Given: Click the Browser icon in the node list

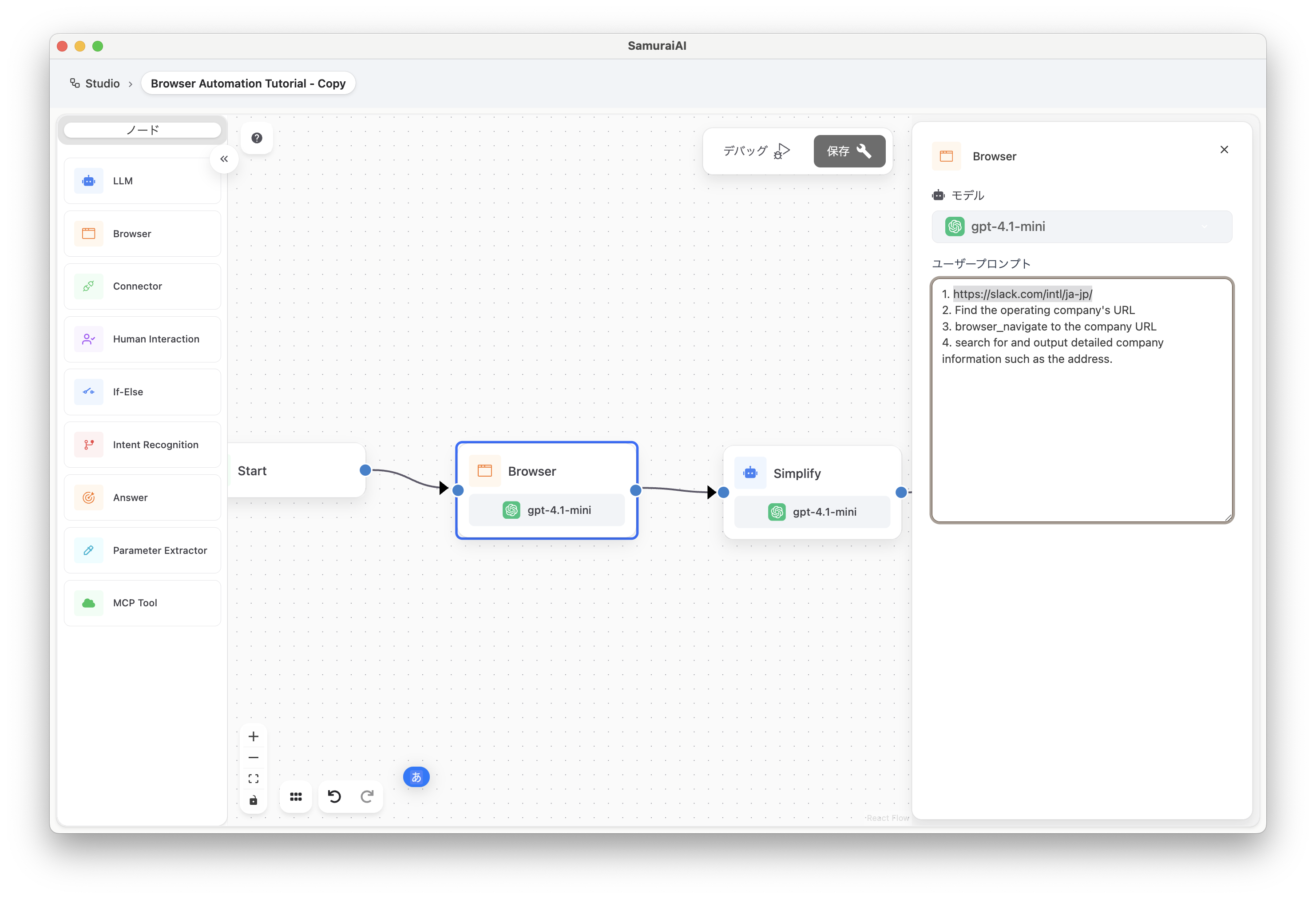Looking at the screenshot, I should pos(88,234).
